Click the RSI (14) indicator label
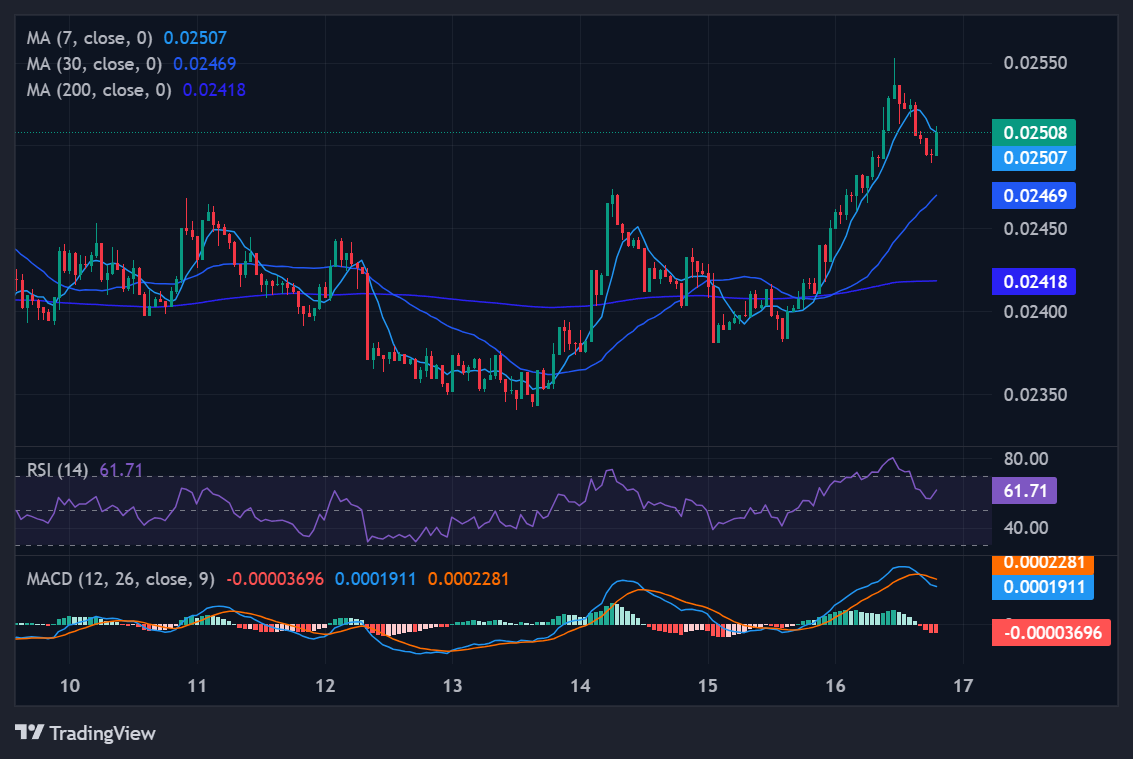Screen dimensions: 1133x759 coord(57,470)
